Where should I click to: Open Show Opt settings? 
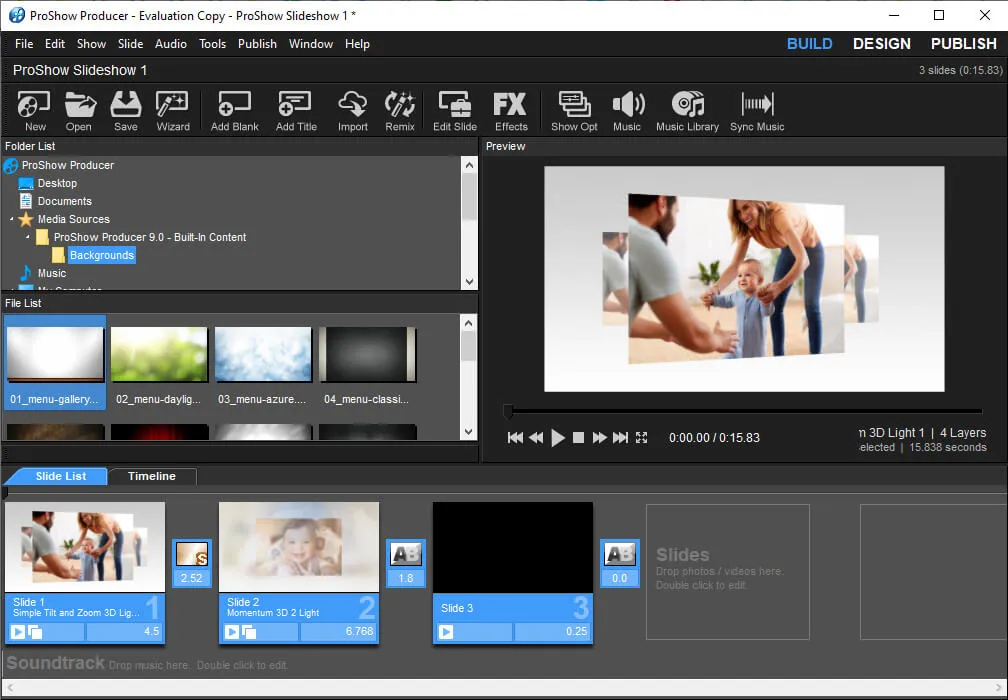(574, 111)
